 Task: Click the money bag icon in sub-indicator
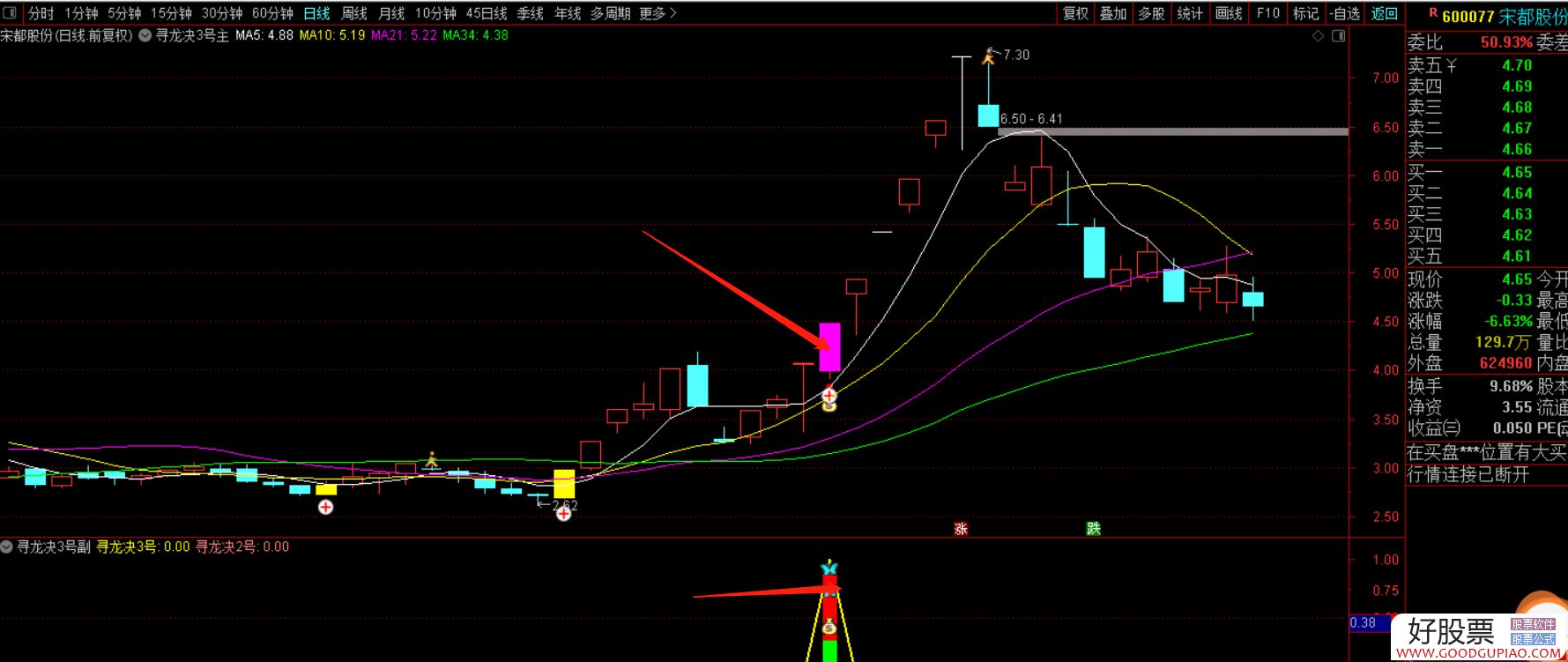(829, 629)
